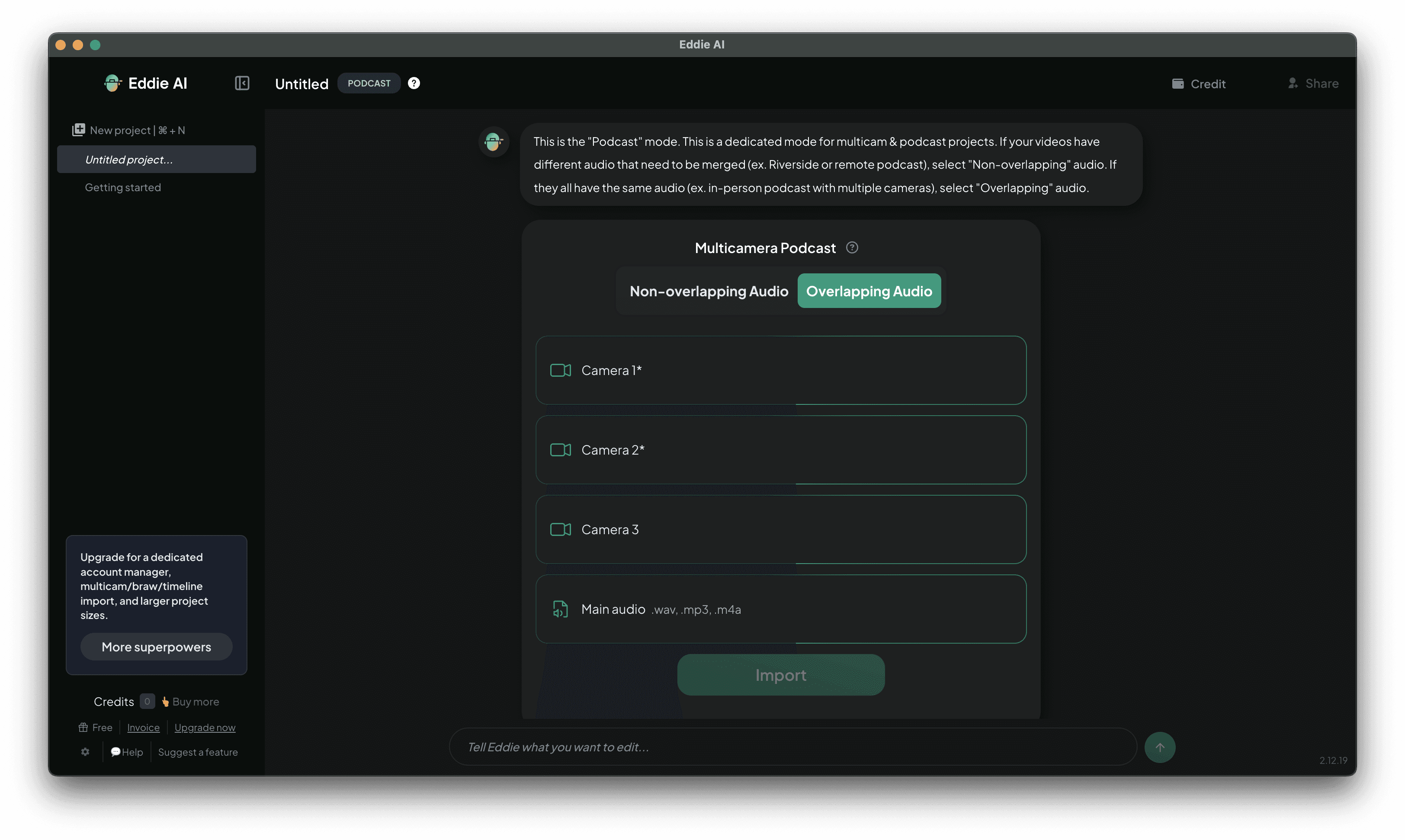This screenshot has height=840, width=1405.
Task: Click the Main audio file icon
Action: (560, 609)
